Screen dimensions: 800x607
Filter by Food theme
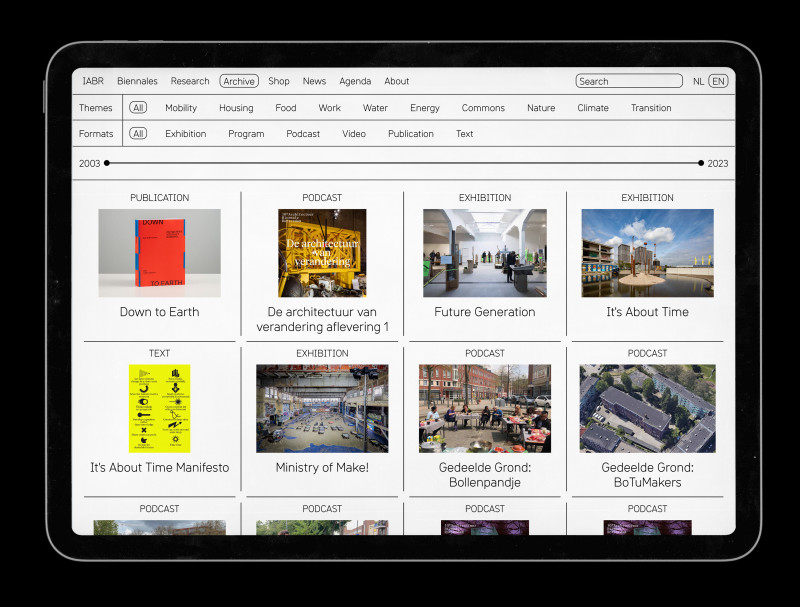[286, 108]
